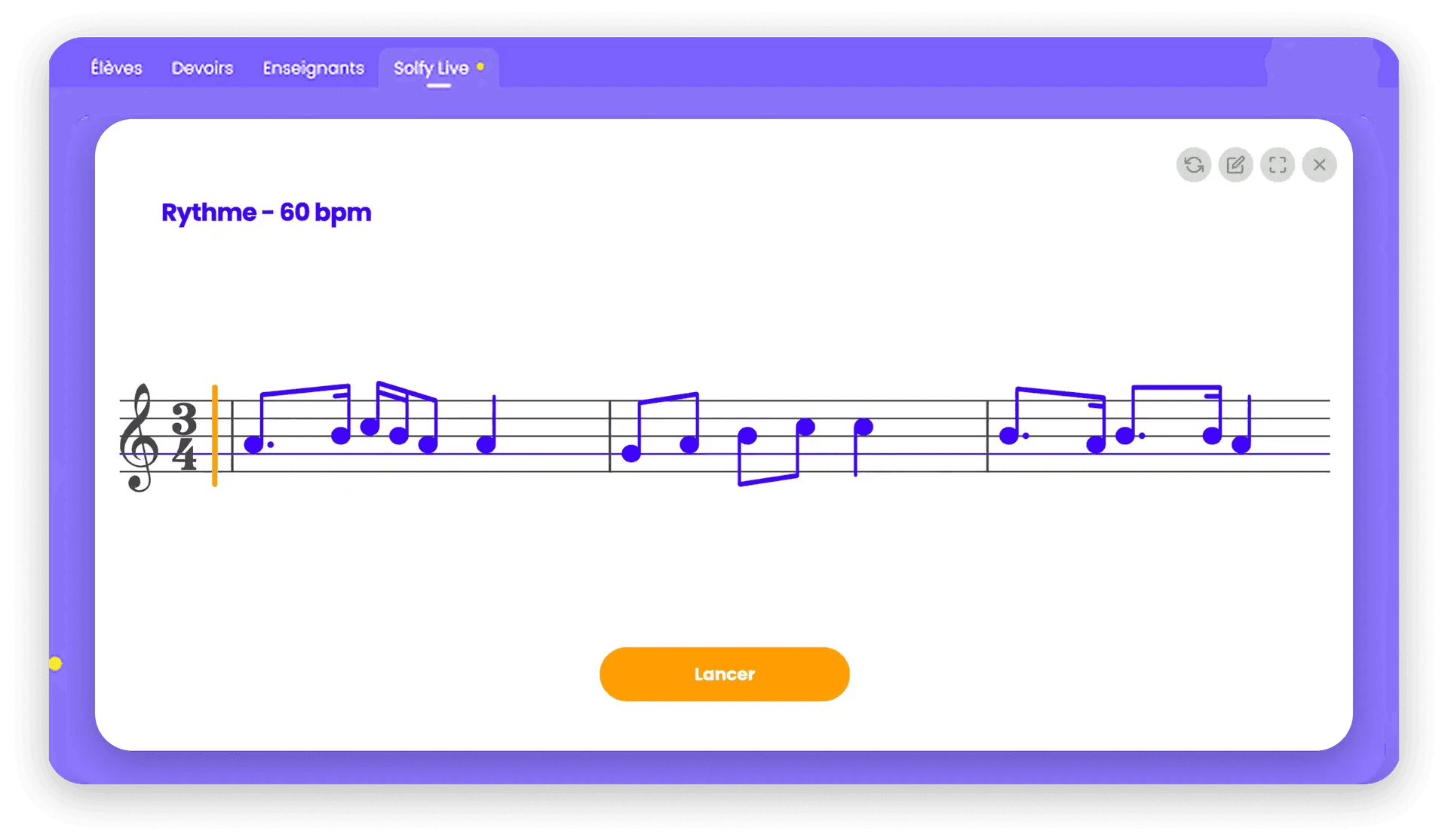The width and height of the screenshot is (1448, 840).
Task: Click the first dotted note in measure three
Action: click(x=1011, y=434)
